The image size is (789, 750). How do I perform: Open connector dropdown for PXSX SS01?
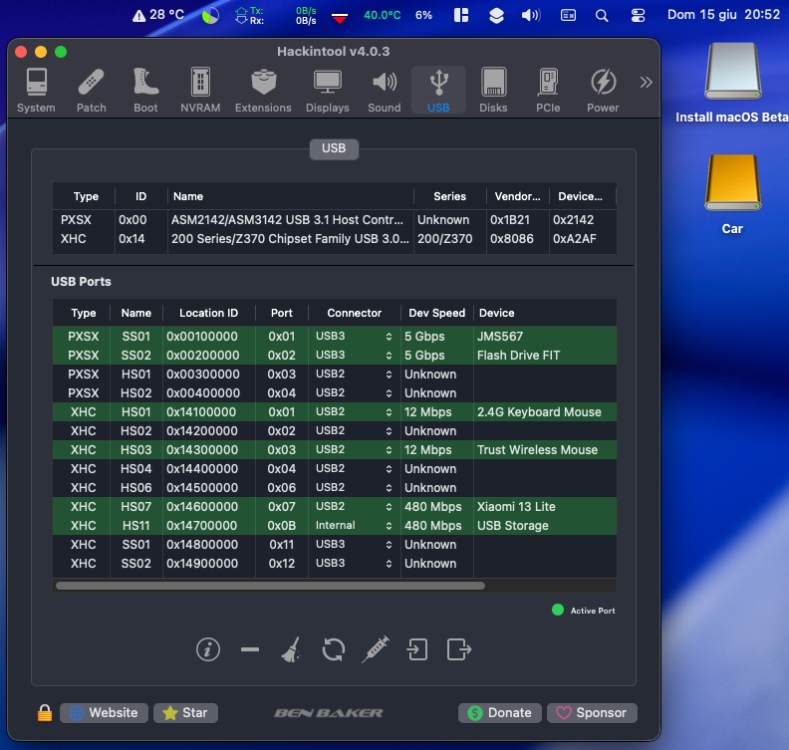[354, 336]
